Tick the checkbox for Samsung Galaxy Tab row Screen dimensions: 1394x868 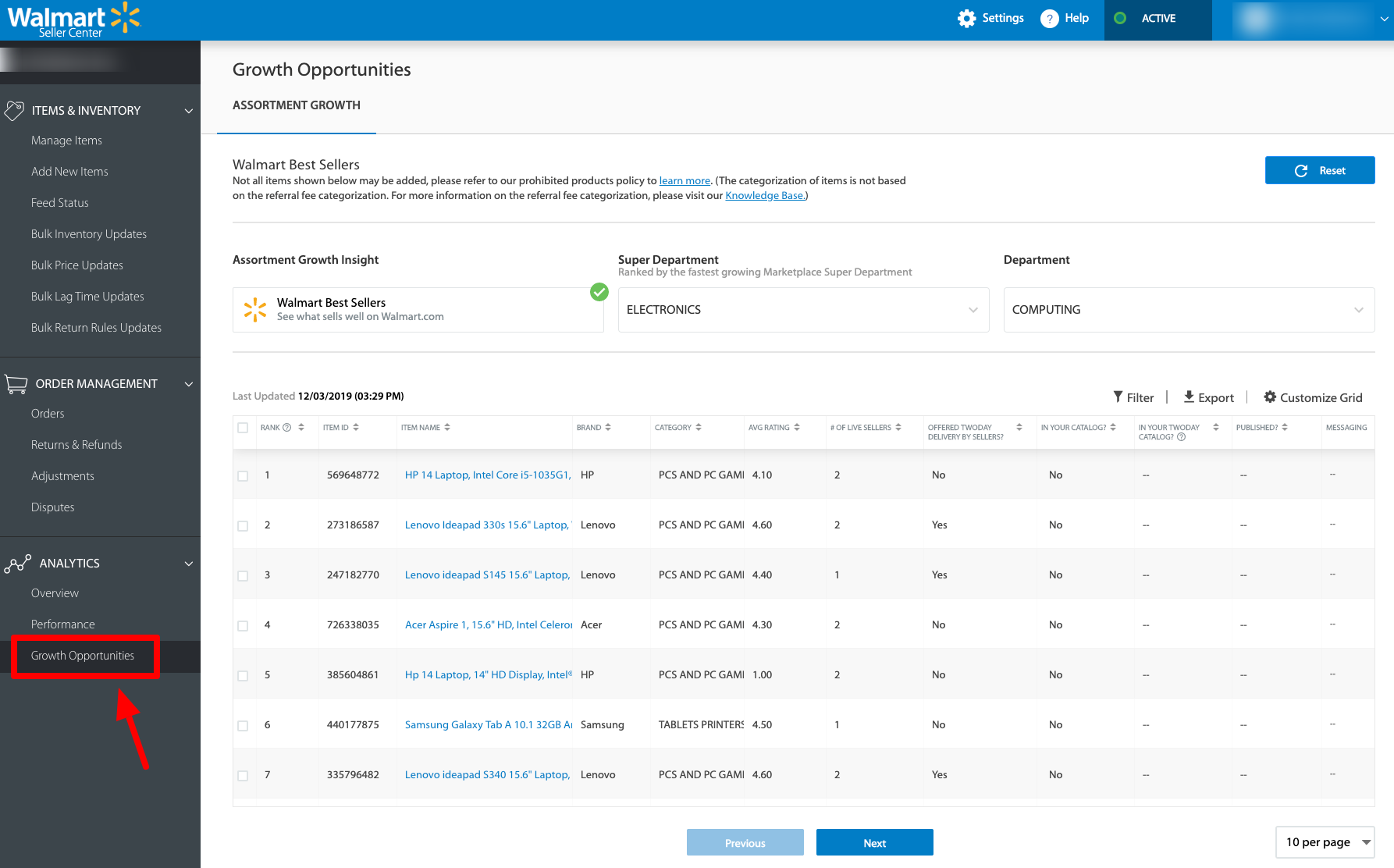[243, 725]
